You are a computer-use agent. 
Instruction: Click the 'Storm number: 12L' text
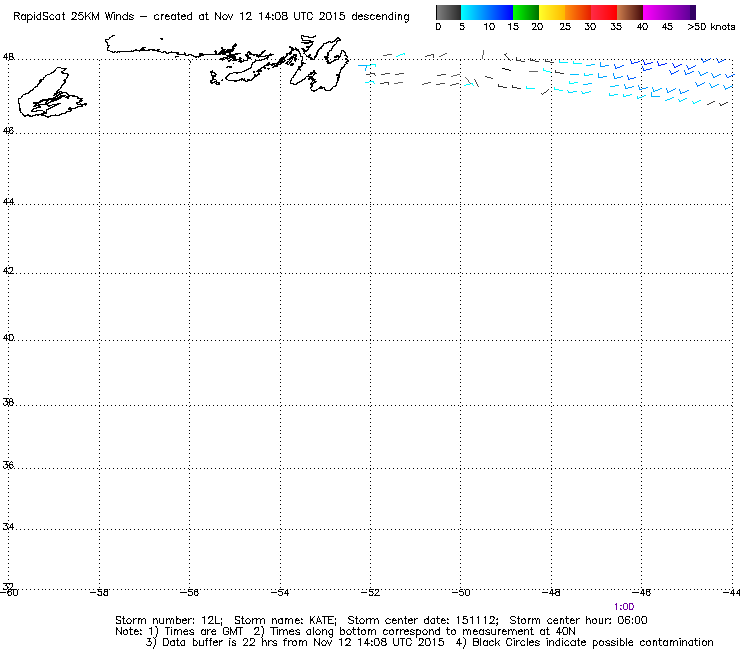pos(168,620)
